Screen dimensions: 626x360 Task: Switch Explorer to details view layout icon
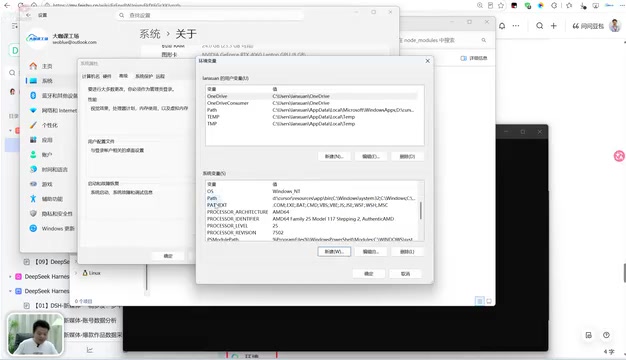tap(480, 301)
